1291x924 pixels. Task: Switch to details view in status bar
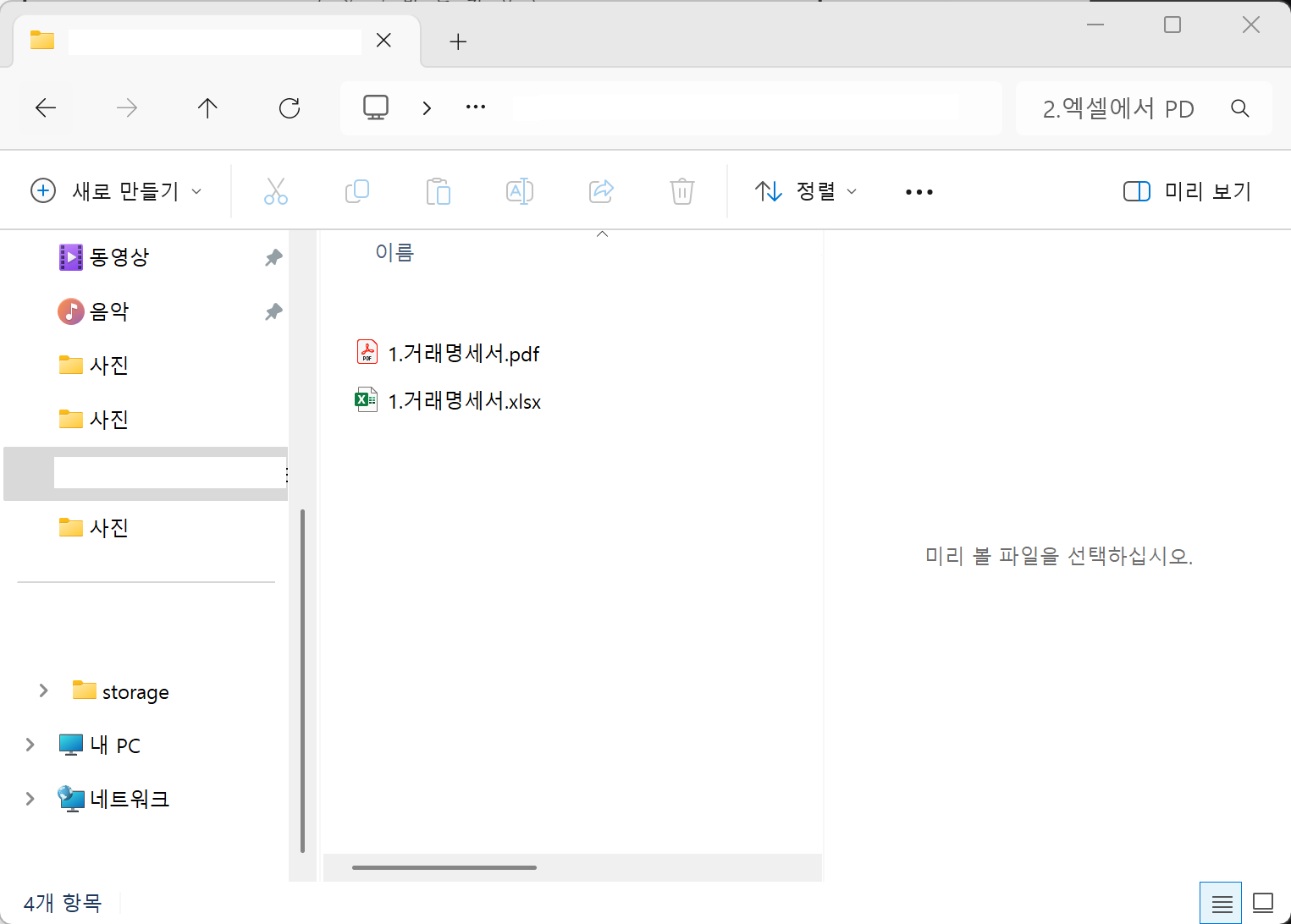click(x=1222, y=904)
